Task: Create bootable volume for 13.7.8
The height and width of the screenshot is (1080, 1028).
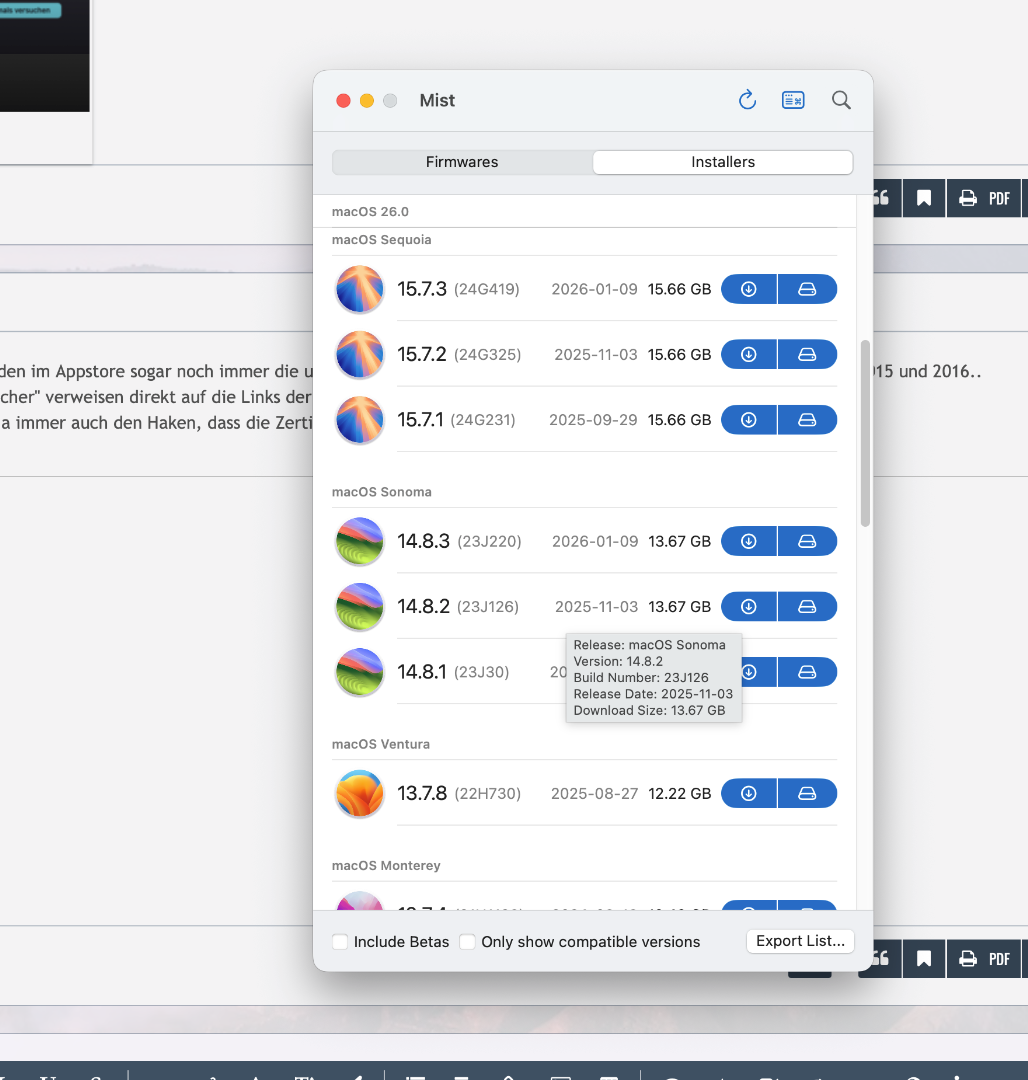Action: point(807,793)
